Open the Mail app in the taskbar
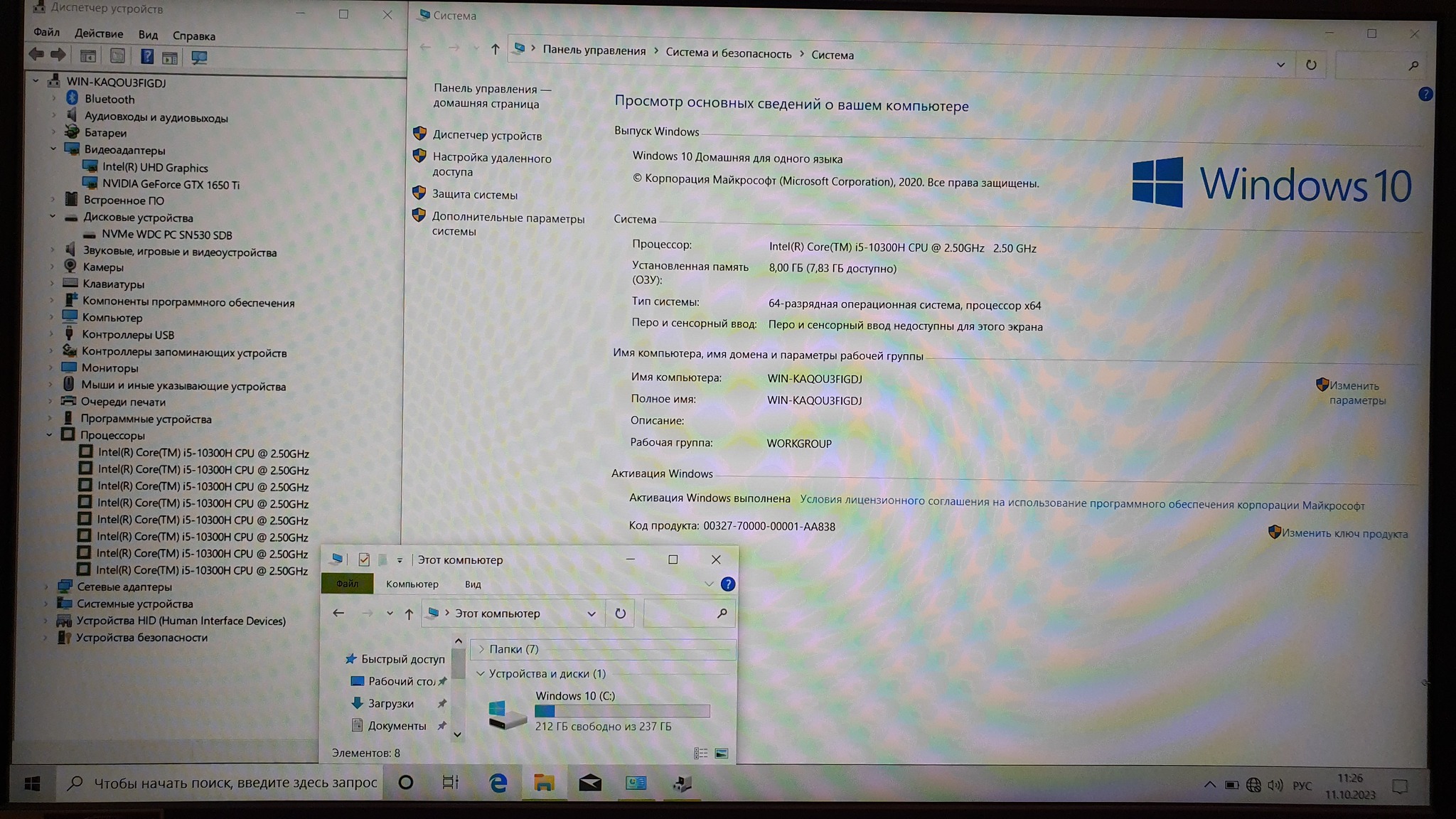1456x819 pixels. click(x=589, y=783)
